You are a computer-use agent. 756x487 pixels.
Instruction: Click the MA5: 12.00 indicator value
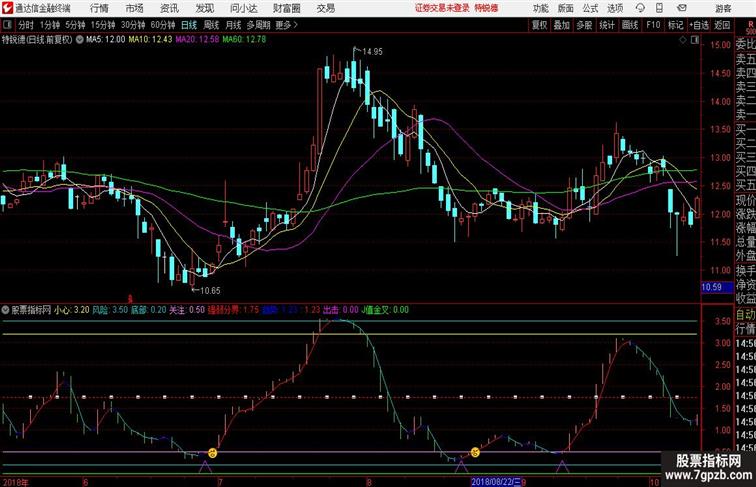point(106,40)
